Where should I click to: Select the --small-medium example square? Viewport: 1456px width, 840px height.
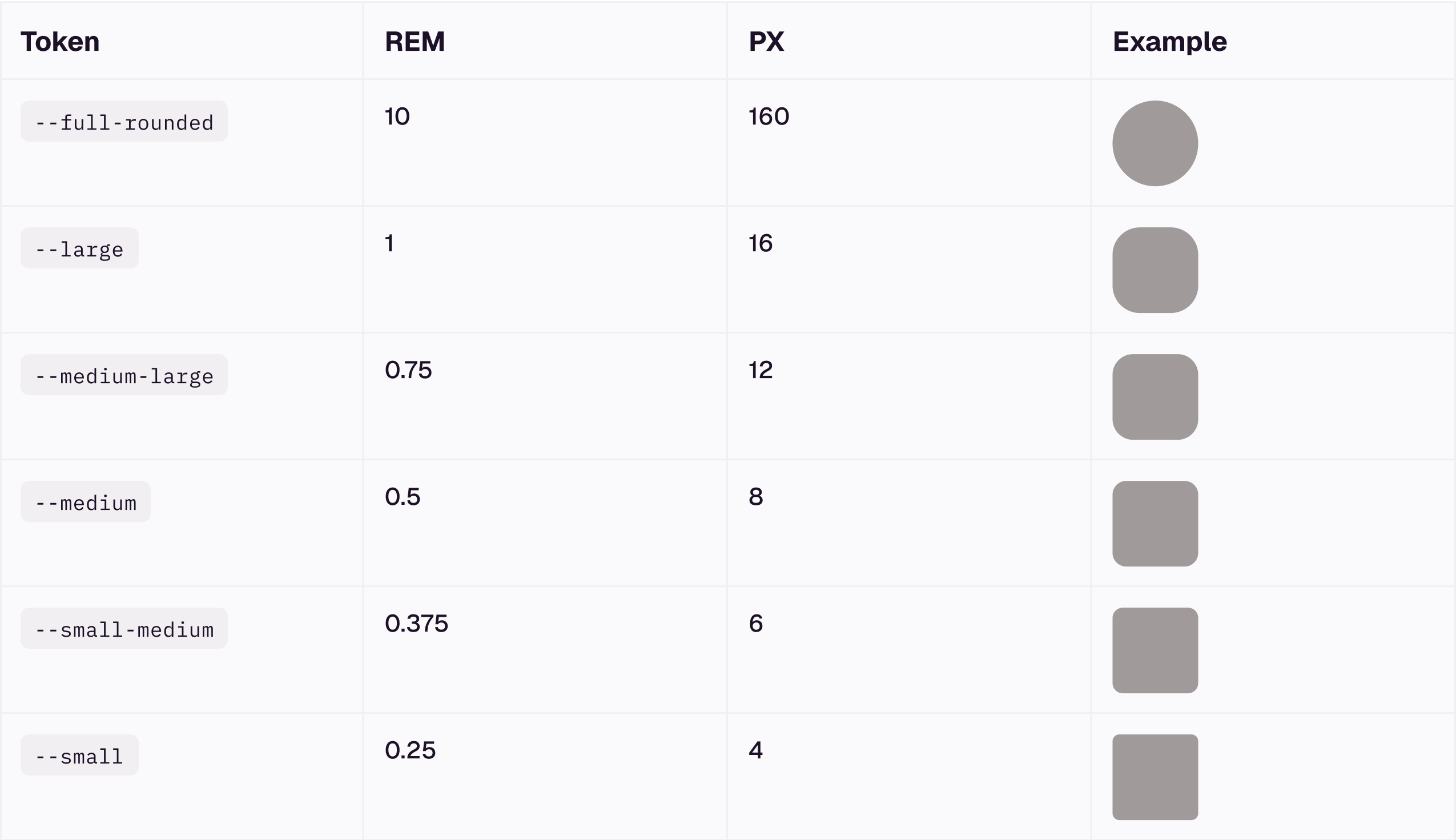pos(1155,651)
